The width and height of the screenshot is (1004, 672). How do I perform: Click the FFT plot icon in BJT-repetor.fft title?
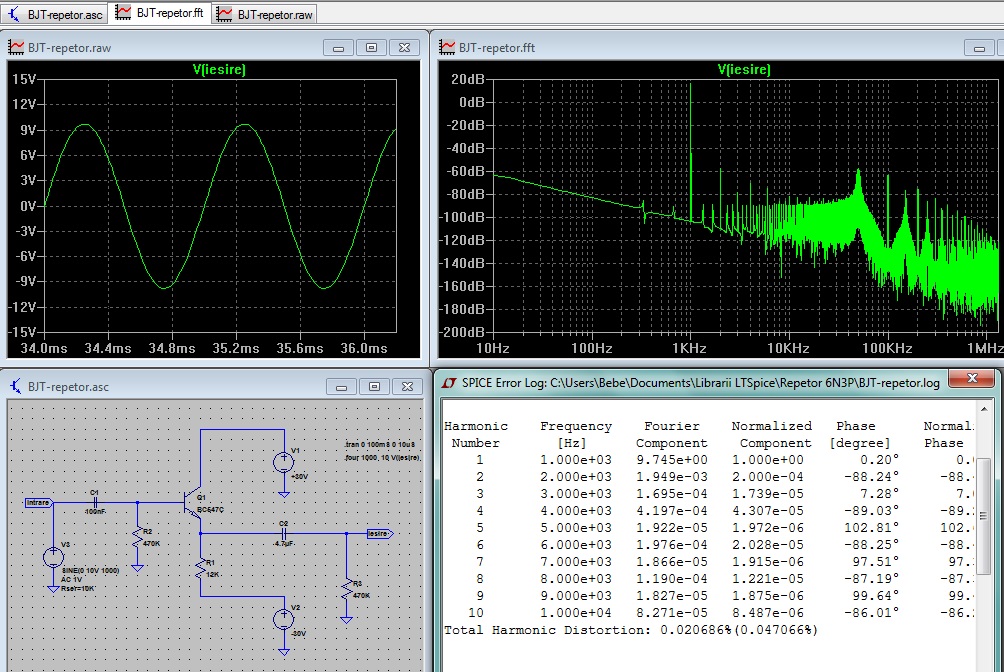pos(446,47)
